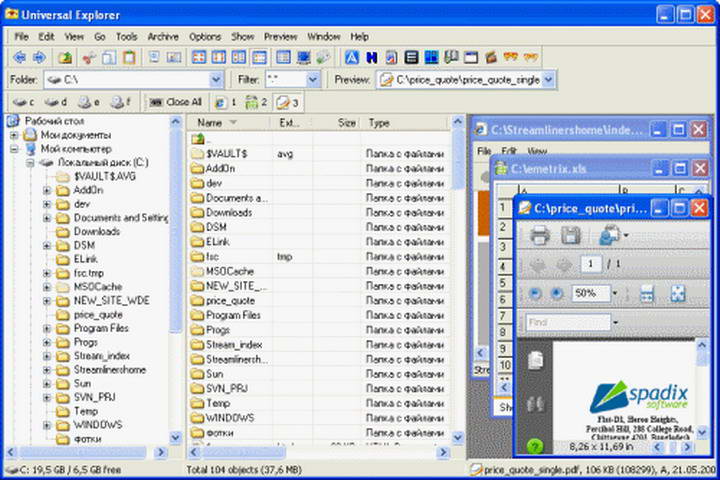Screen dimensions: 720x480
Task: Click the black list-view toolbar icon
Action: [x=411, y=57]
